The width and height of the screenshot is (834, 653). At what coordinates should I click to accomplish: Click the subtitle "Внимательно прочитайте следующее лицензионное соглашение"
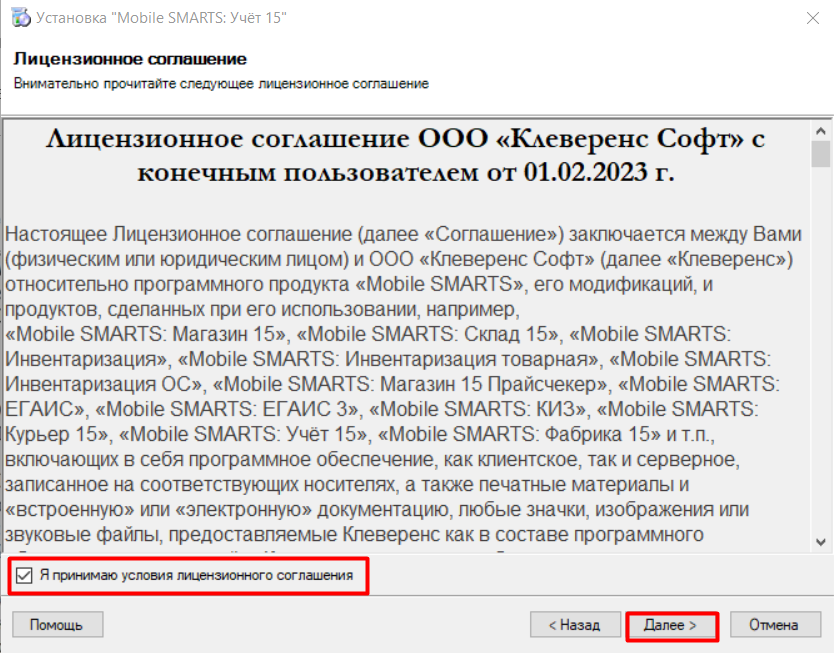point(221,84)
